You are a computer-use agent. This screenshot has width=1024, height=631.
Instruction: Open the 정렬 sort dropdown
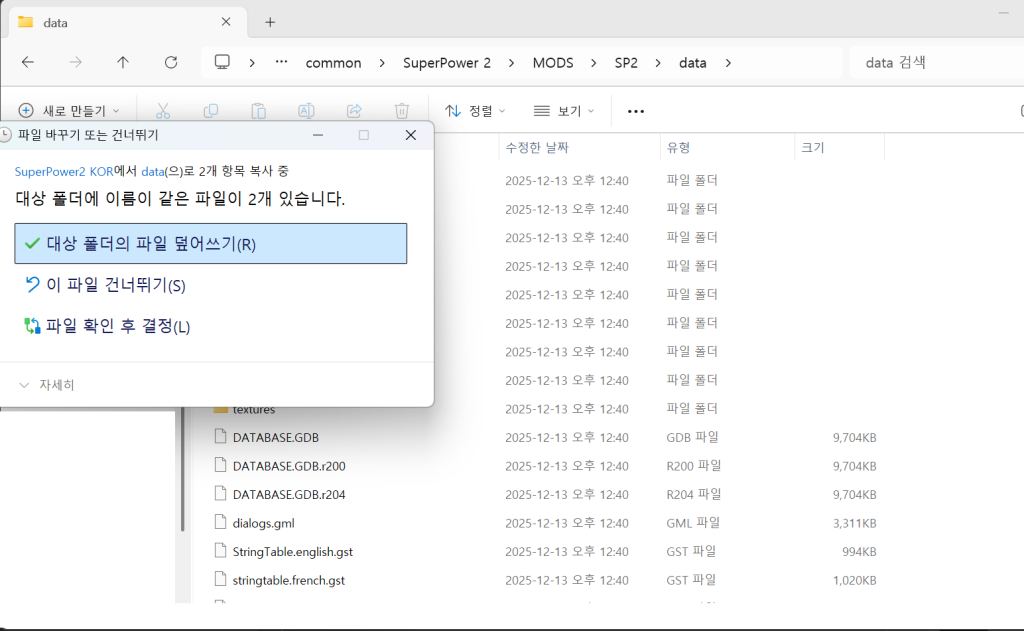coord(475,111)
